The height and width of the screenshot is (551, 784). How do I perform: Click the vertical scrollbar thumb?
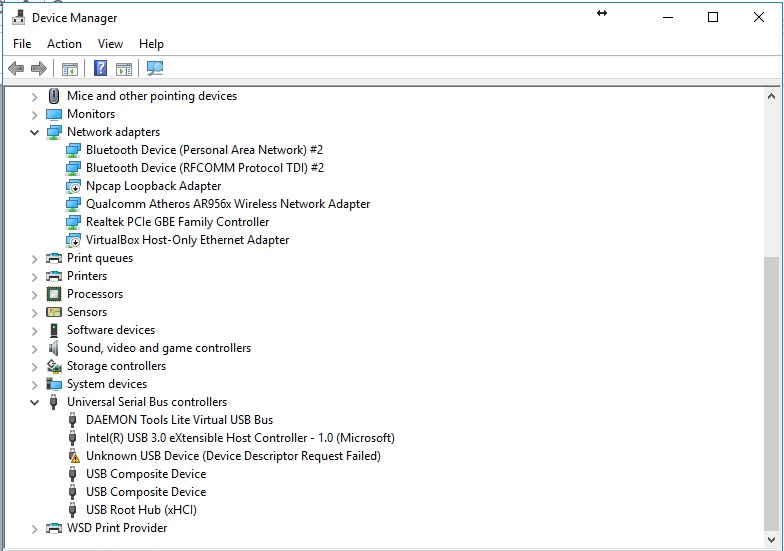(771, 394)
